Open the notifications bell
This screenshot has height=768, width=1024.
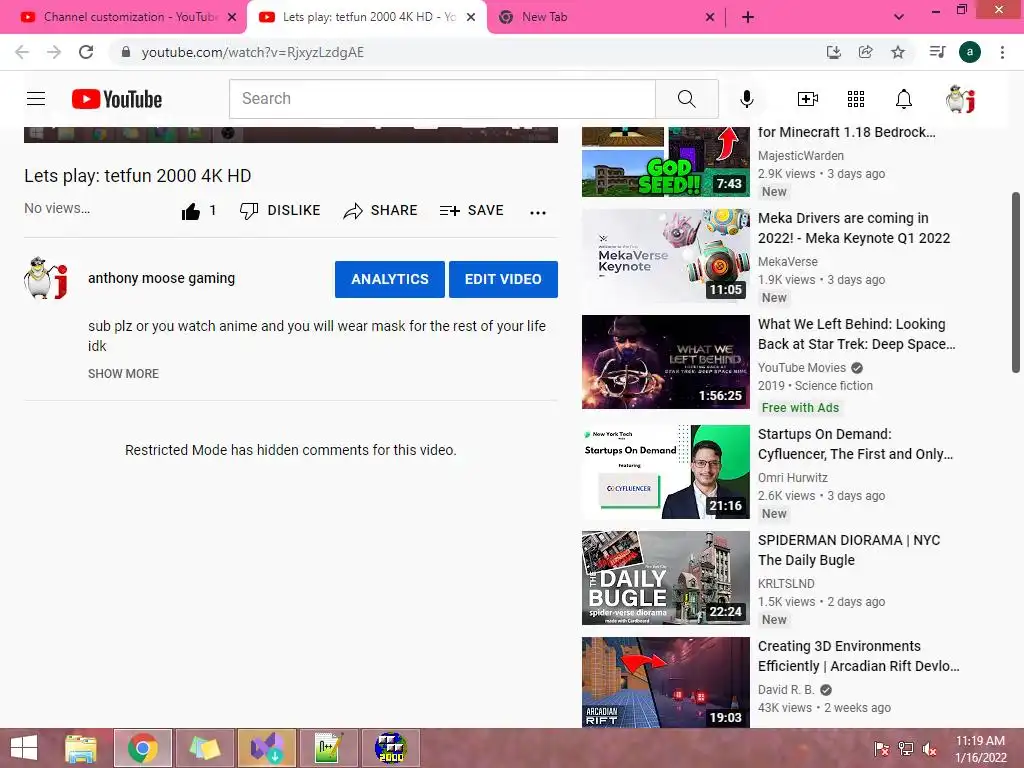pyautogui.click(x=904, y=99)
